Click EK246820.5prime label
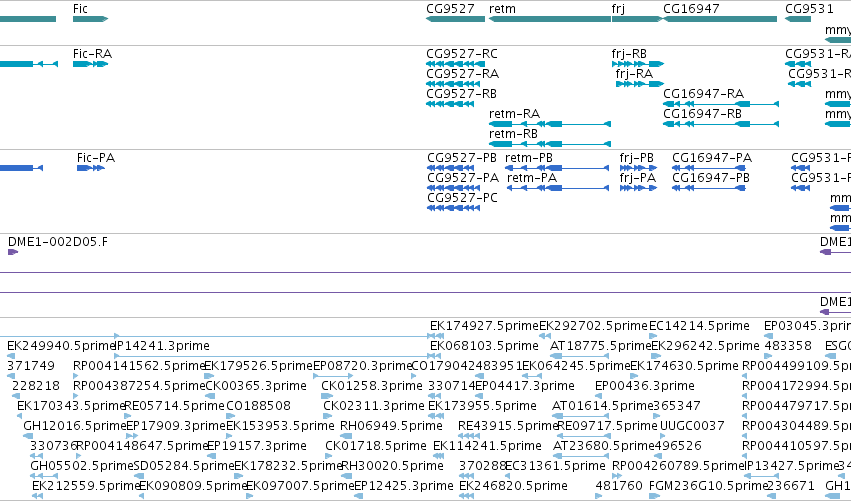The height and width of the screenshot is (501, 851). tap(513, 486)
